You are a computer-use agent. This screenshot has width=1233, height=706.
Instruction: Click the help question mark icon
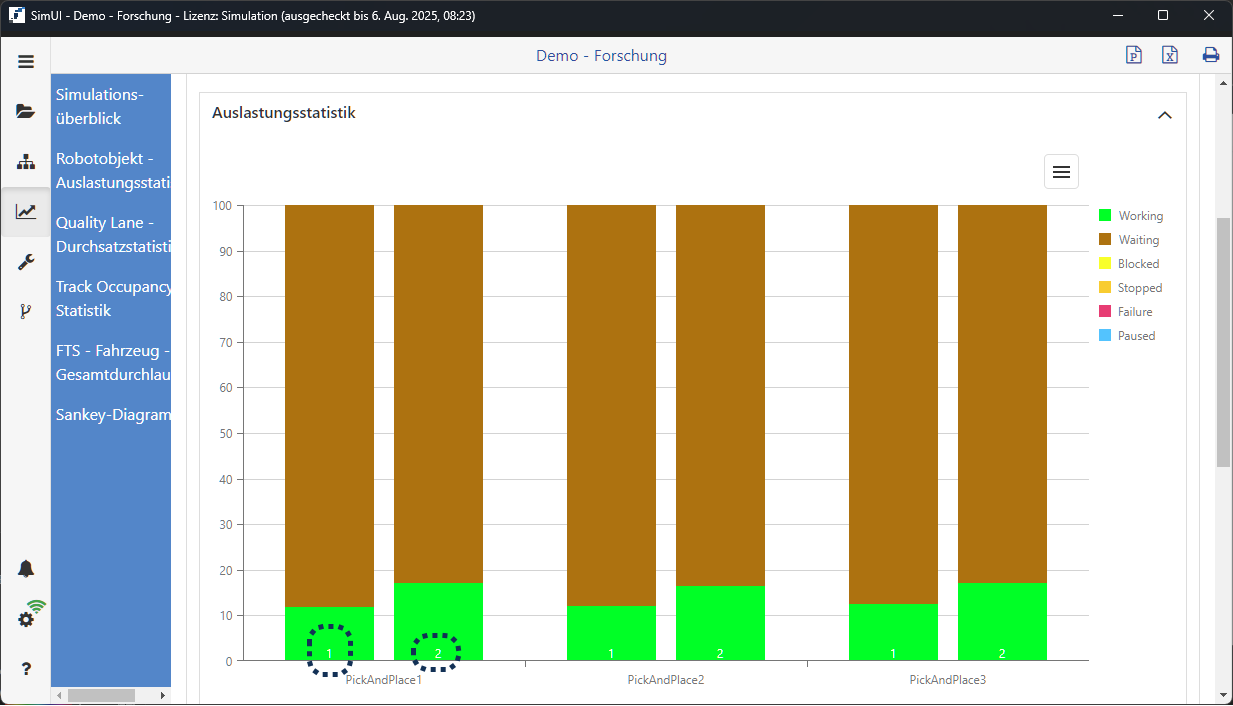26,669
